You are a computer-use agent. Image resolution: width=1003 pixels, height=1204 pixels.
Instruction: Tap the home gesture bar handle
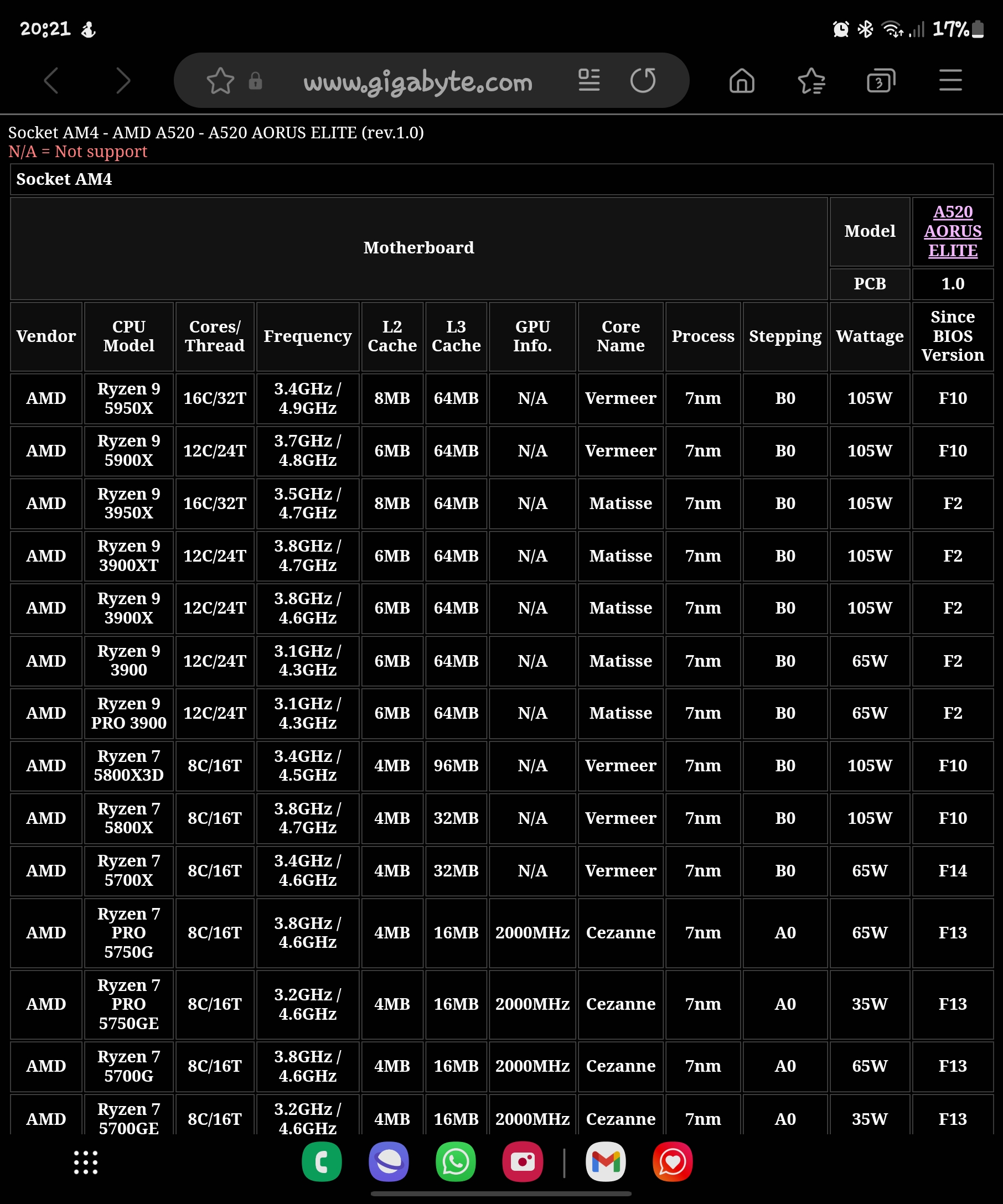pos(501,1193)
